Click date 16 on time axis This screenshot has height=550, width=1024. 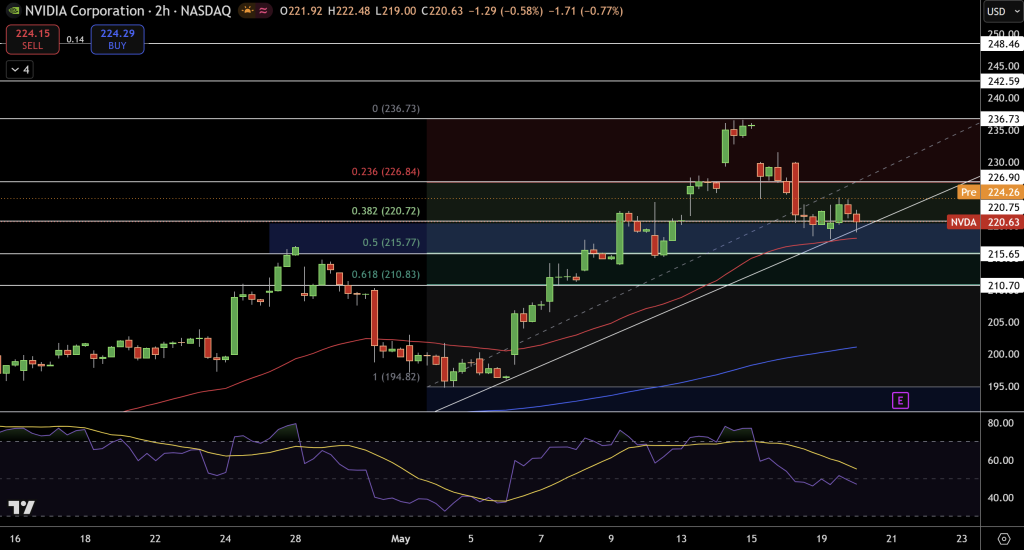click(15, 539)
